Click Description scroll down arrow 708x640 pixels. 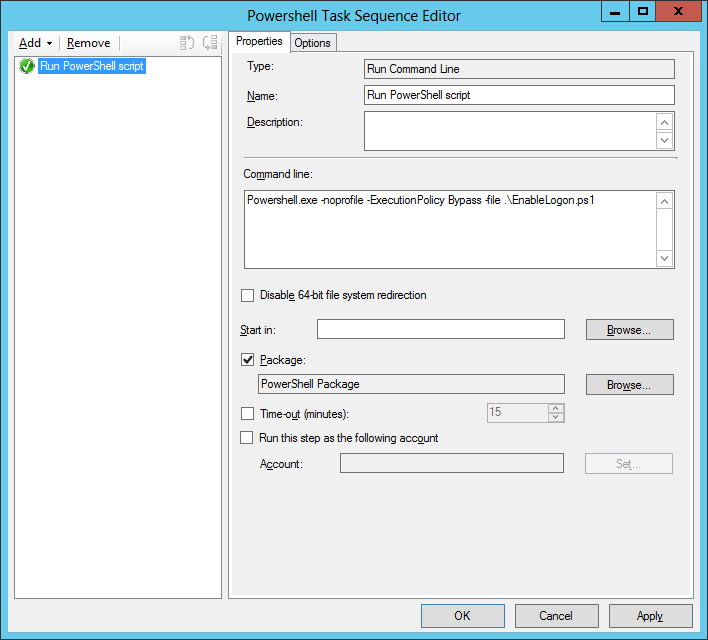pyautogui.click(x=664, y=140)
